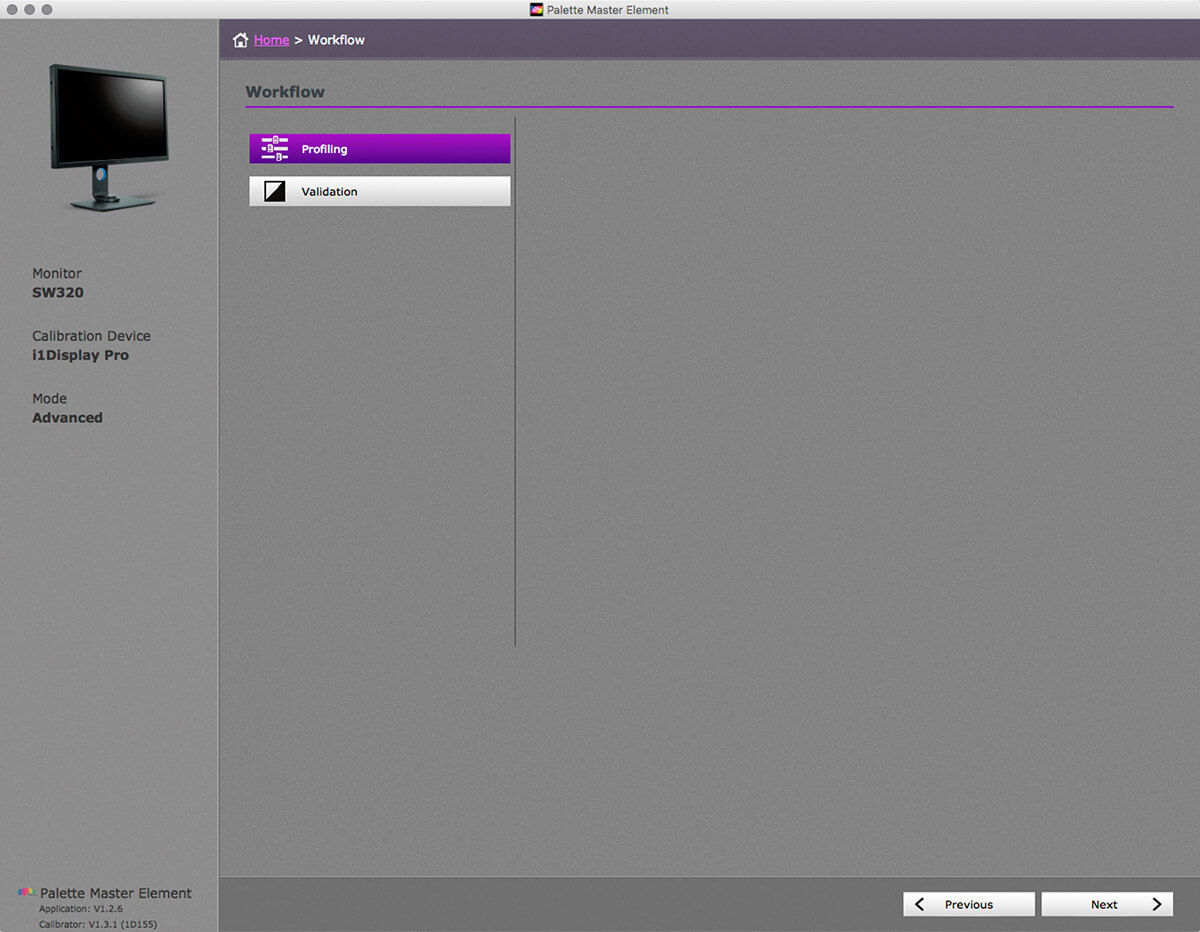Select the Profiling workflow option
The image size is (1200, 932).
click(380, 149)
